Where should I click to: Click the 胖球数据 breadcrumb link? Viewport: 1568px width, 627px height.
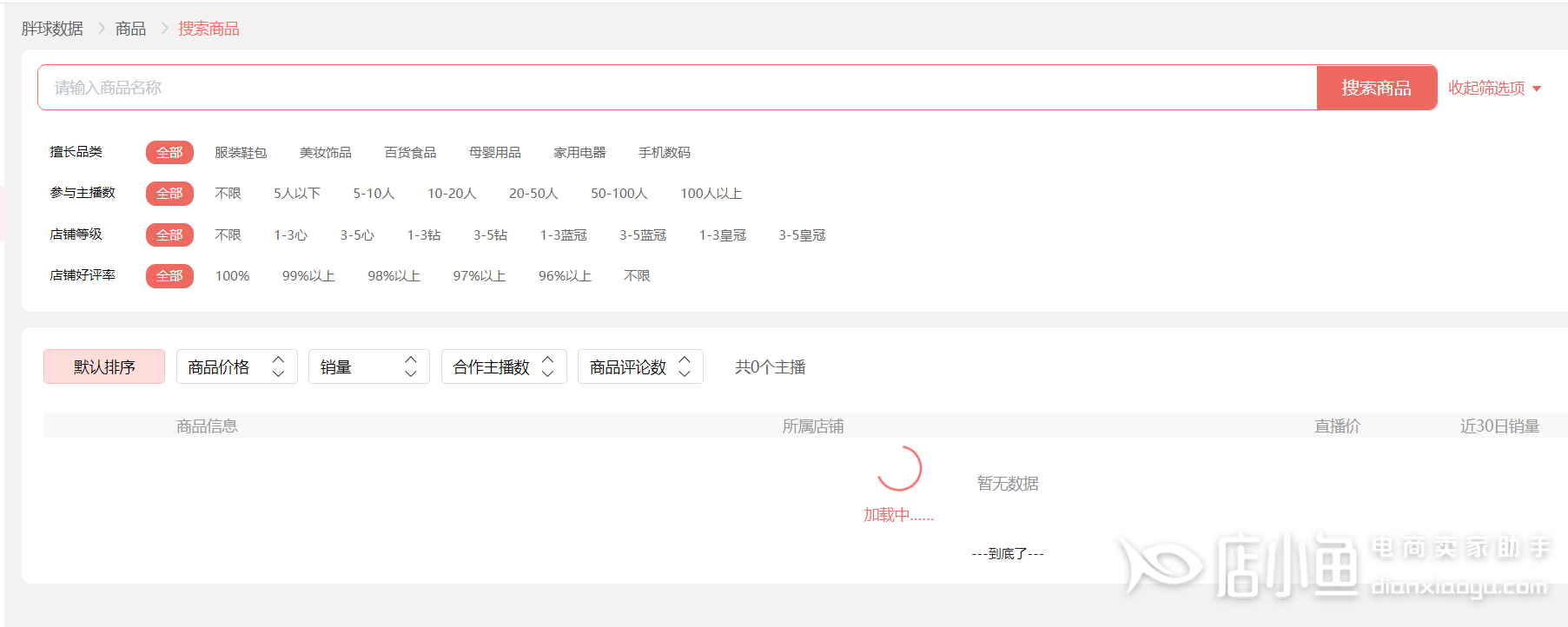[52, 29]
